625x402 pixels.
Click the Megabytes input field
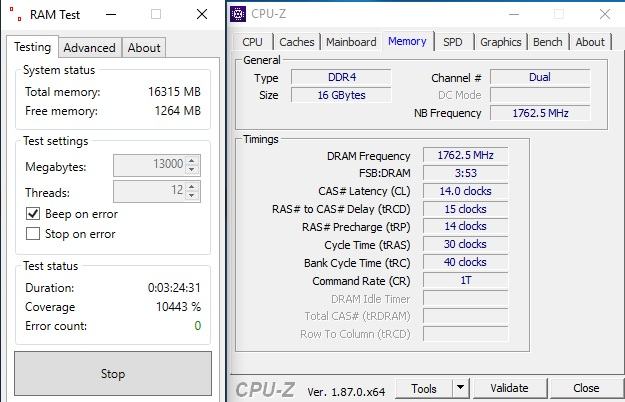coord(150,165)
